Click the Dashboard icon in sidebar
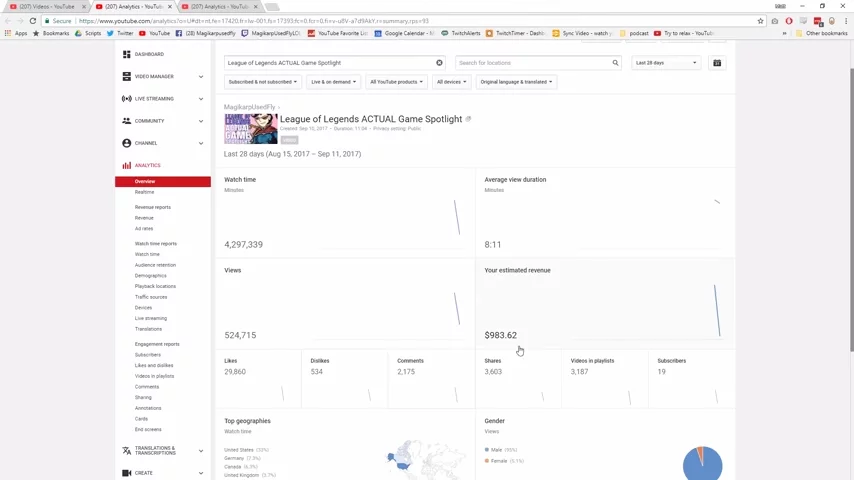Screen dimensions: 854x480 click(x=126, y=54)
